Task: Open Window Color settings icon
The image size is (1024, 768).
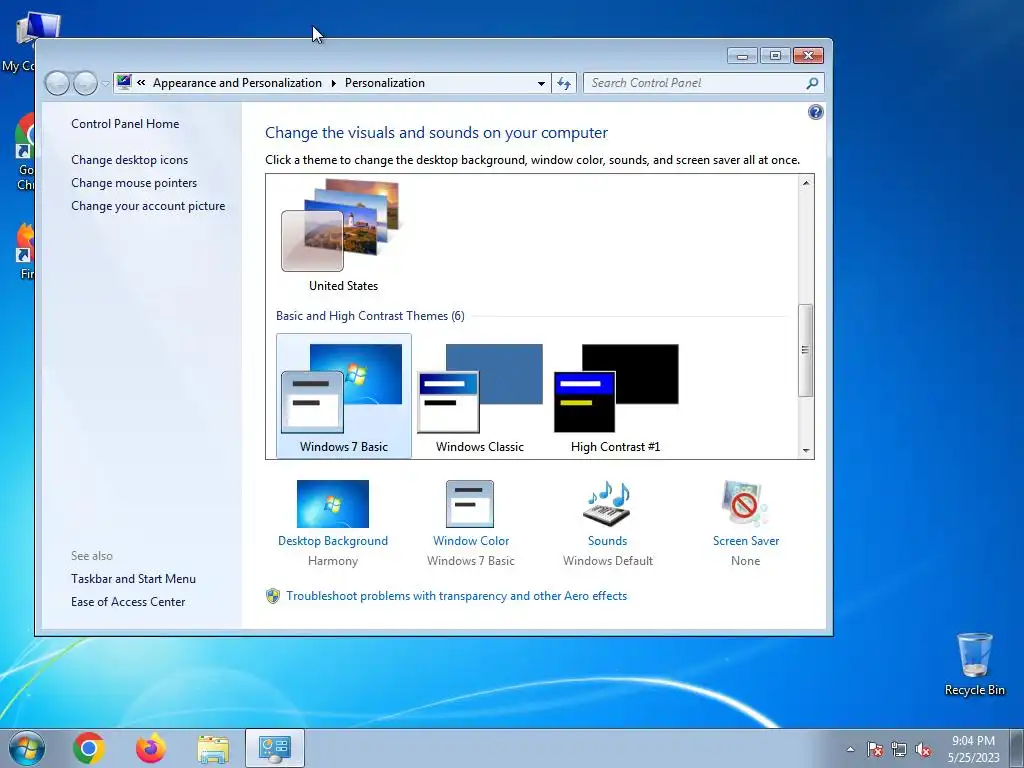Action: (x=470, y=504)
